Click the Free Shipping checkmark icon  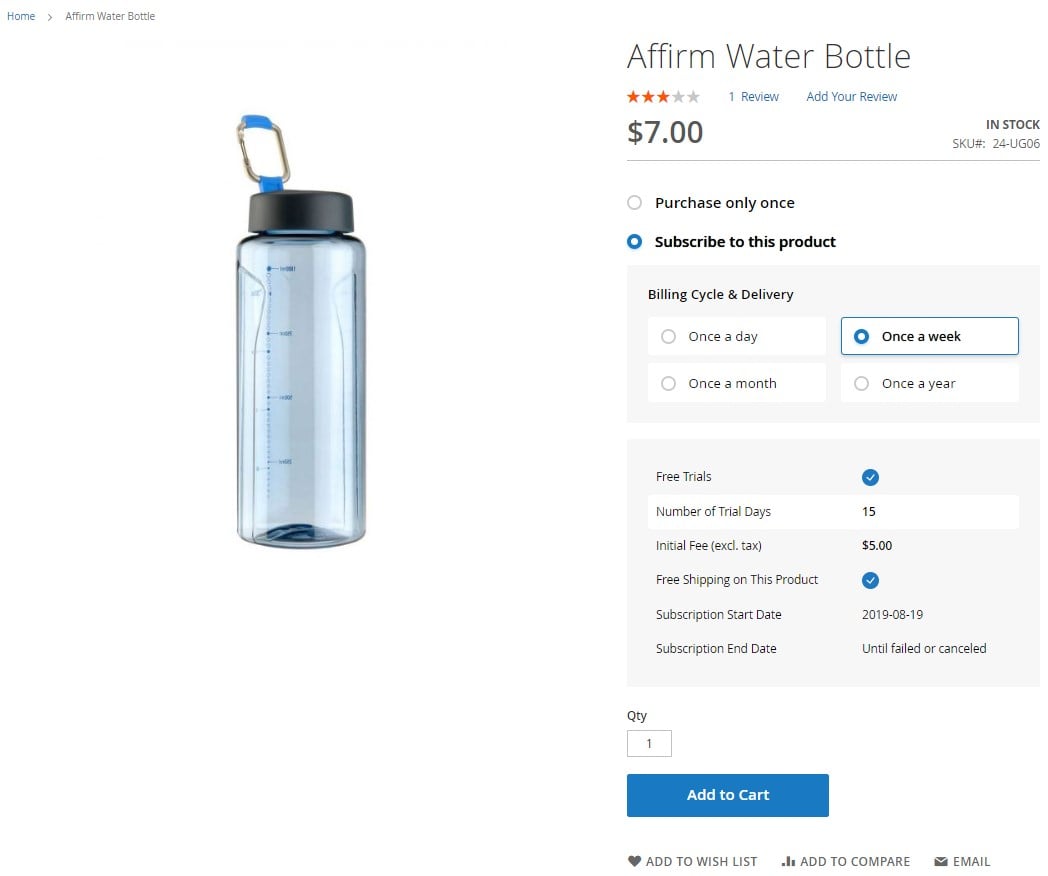pyautogui.click(x=870, y=580)
